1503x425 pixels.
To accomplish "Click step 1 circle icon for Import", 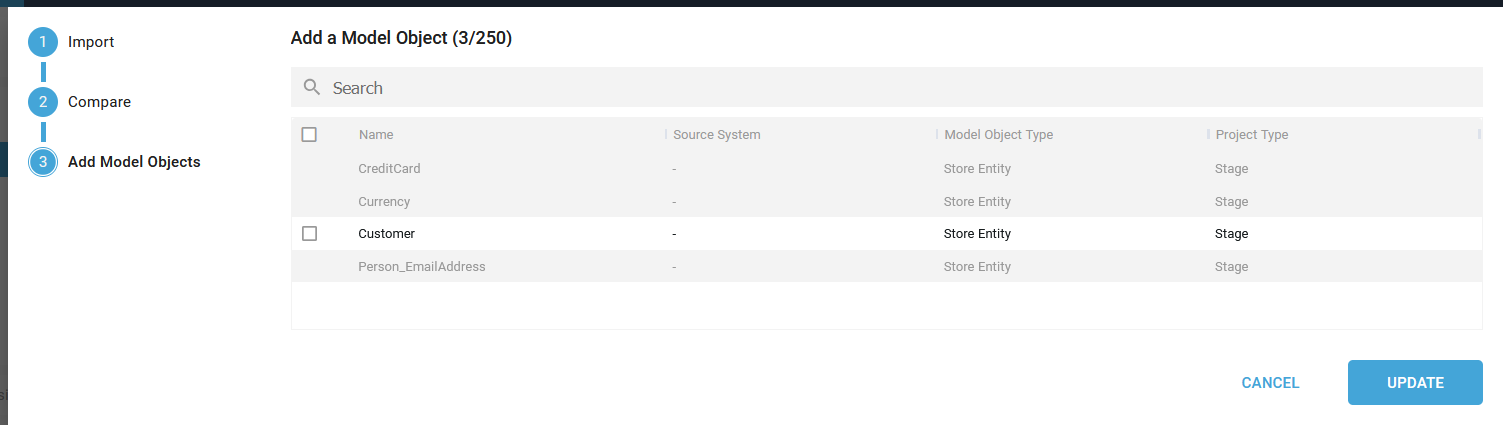I will pyautogui.click(x=43, y=42).
